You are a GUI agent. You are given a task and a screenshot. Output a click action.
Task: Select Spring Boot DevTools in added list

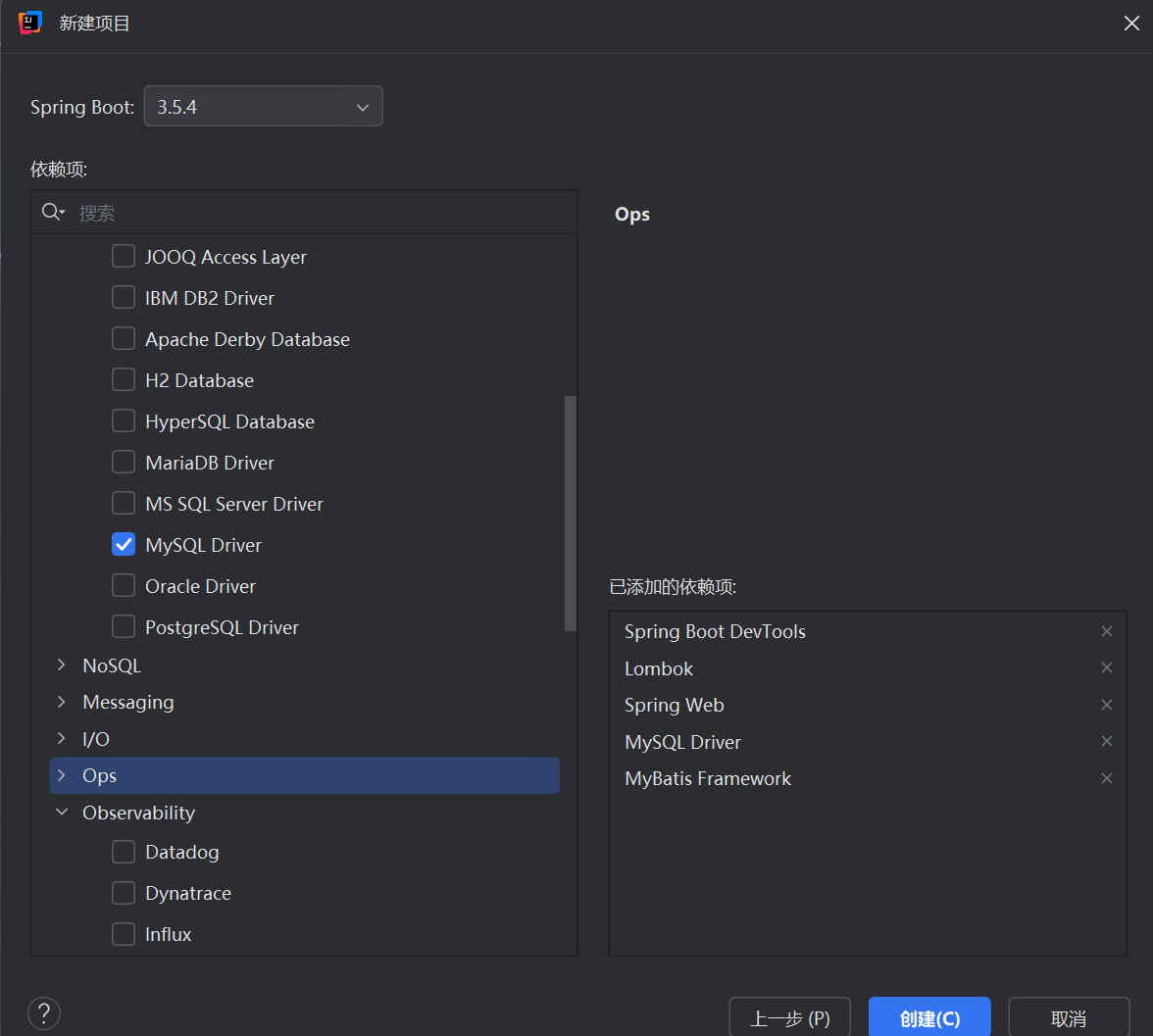tap(715, 631)
